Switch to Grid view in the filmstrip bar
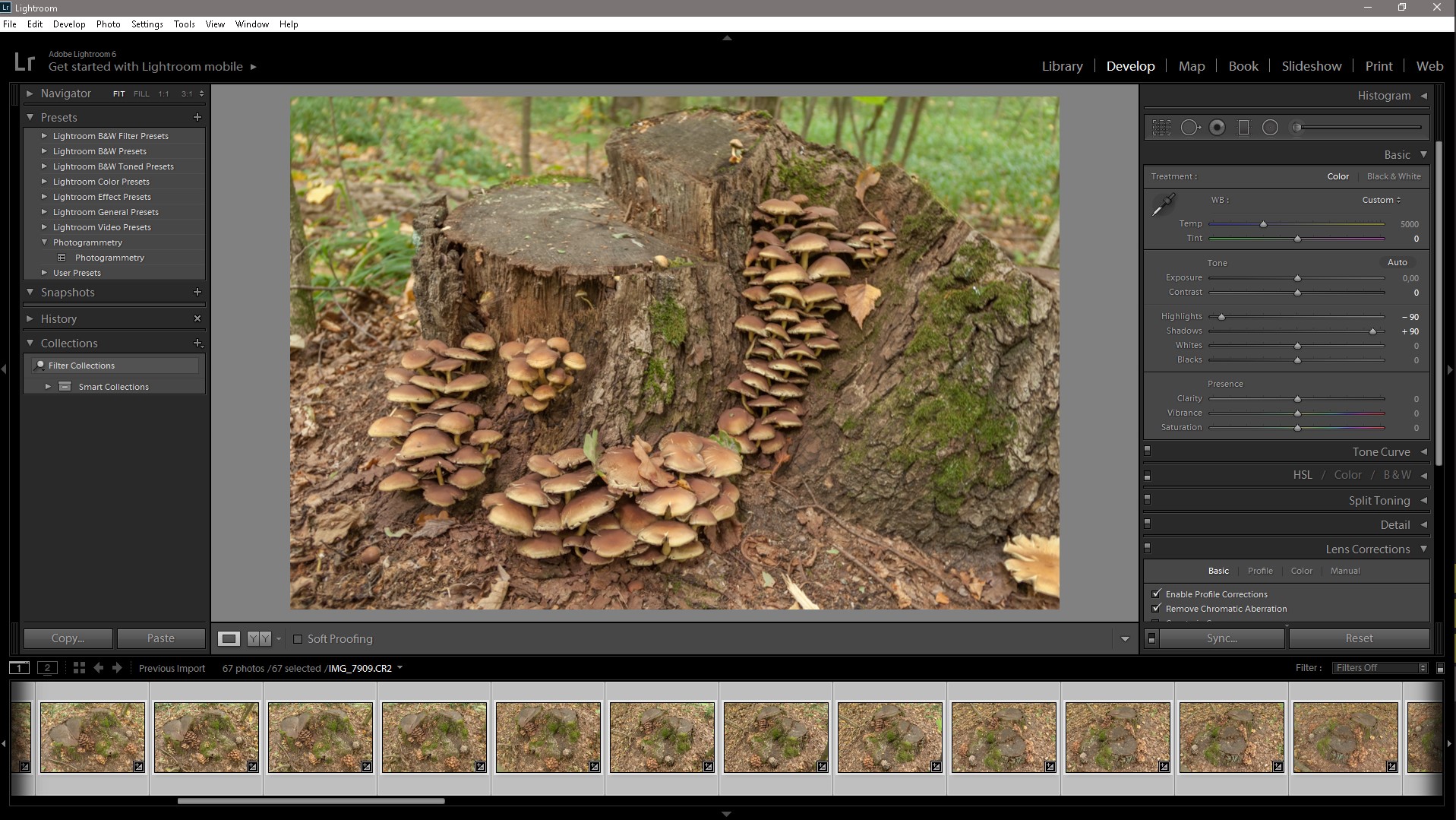Image resolution: width=1456 pixels, height=820 pixels. [79, 668]
